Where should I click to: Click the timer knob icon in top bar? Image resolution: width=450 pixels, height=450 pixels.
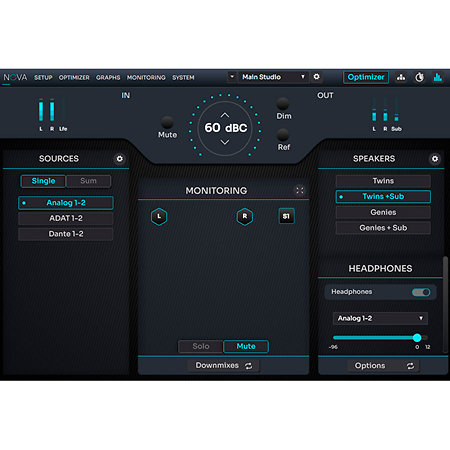(419, 77)
